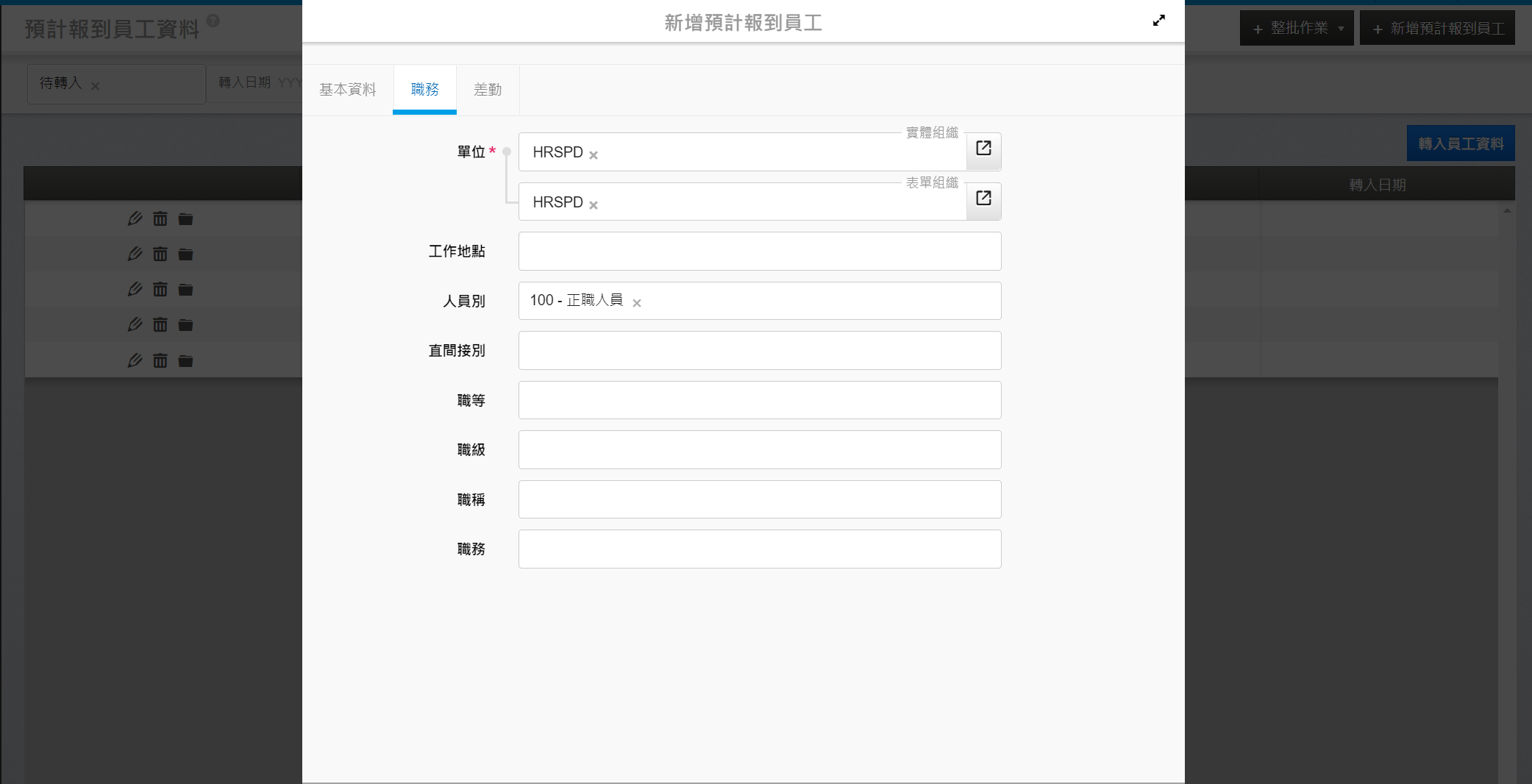
Task: Click the 新增預計報到員工 button
Action: (x=1437, y=29)
